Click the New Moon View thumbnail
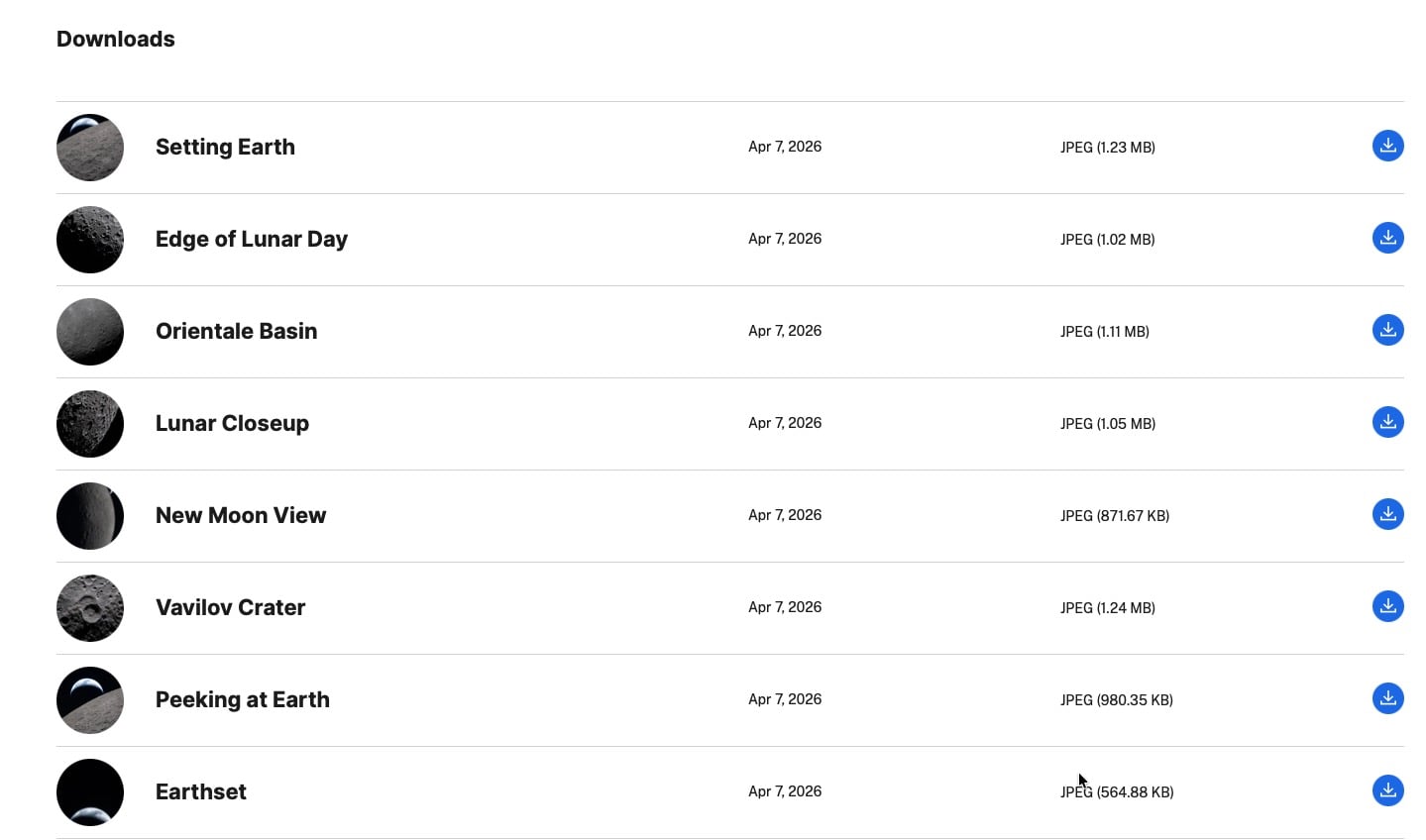 [90, 516]
